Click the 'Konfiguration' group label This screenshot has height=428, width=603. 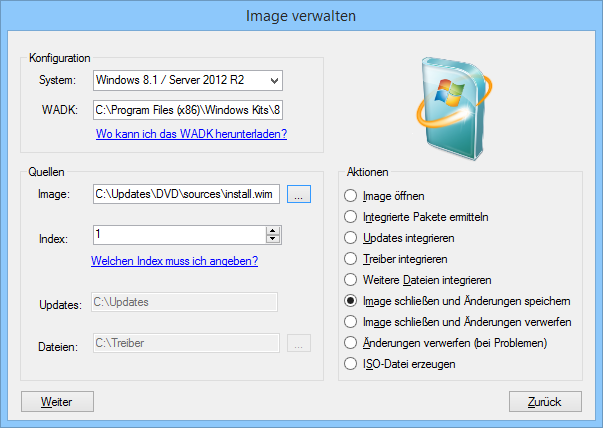60,58
